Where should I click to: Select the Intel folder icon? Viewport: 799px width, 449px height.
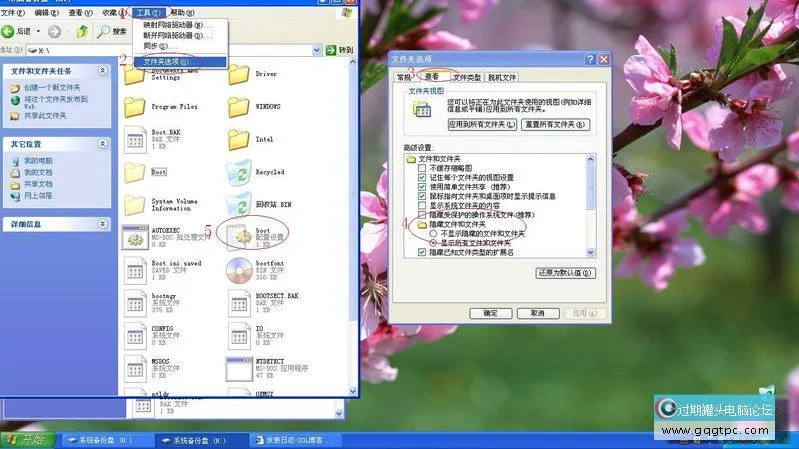click(x=238, y=140)
